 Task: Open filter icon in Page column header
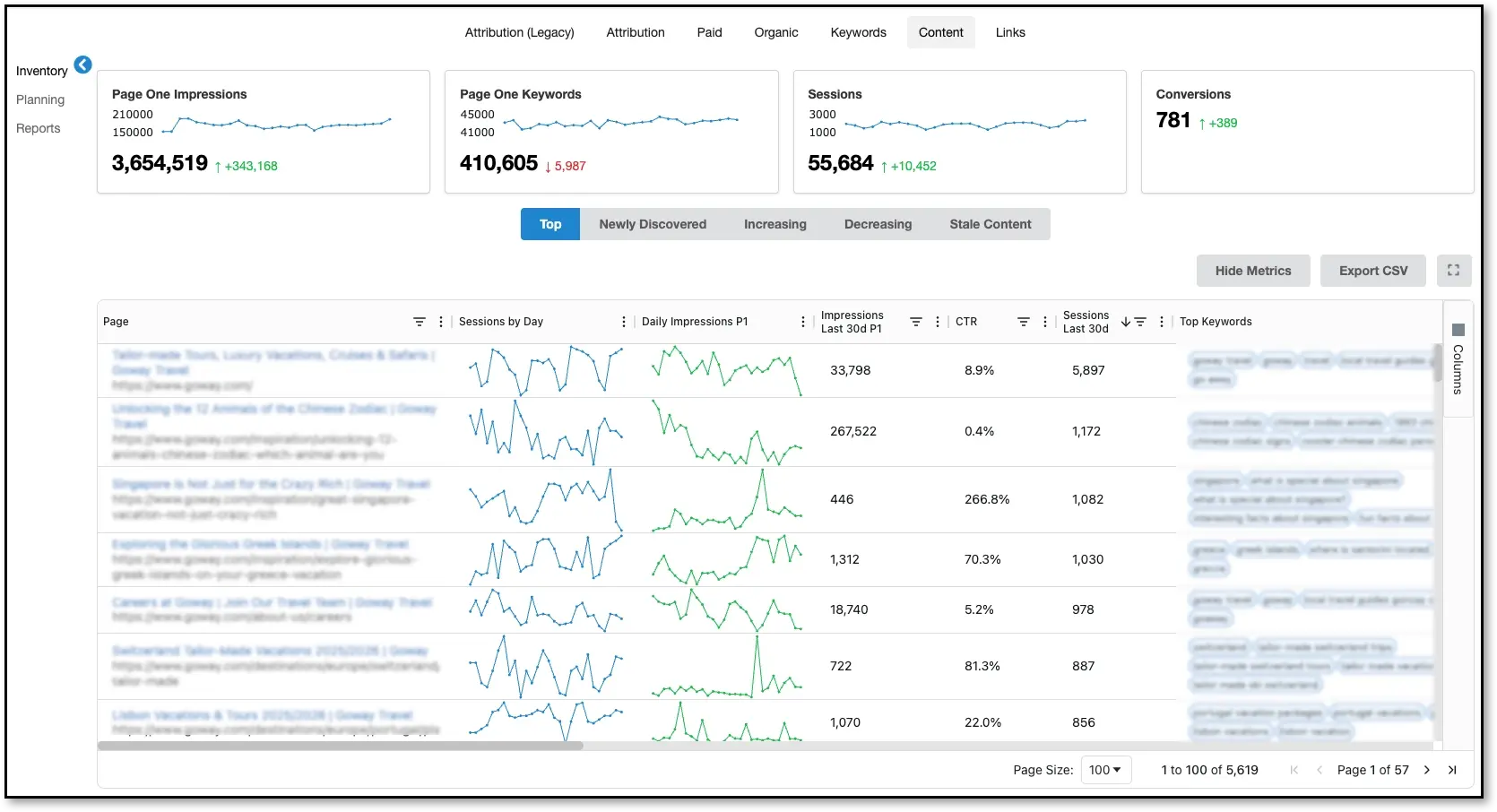click(x=419, y=322)
